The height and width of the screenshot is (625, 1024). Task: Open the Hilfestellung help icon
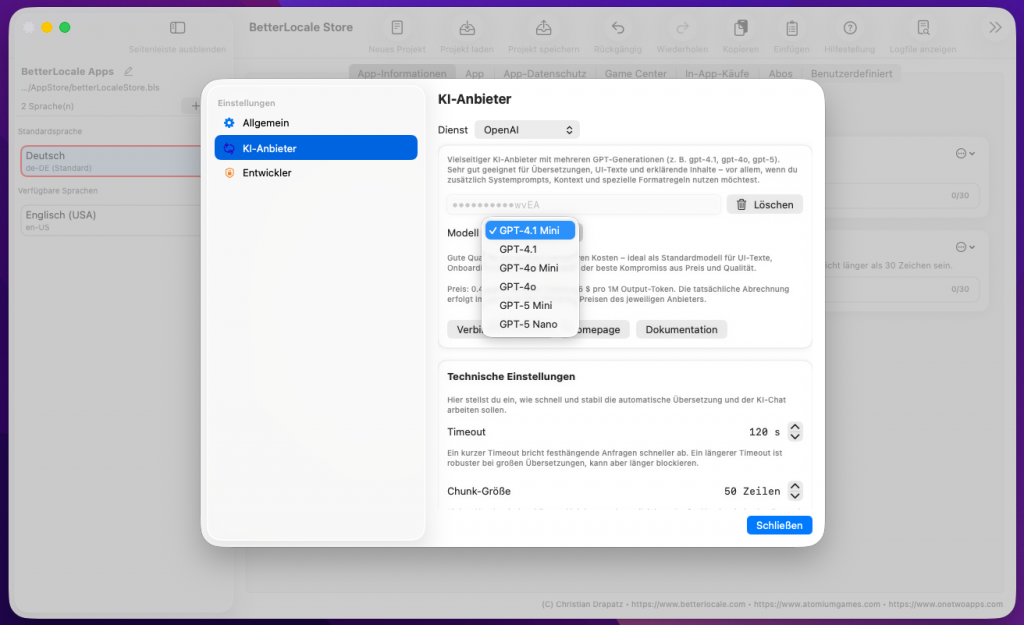[850, 28]
